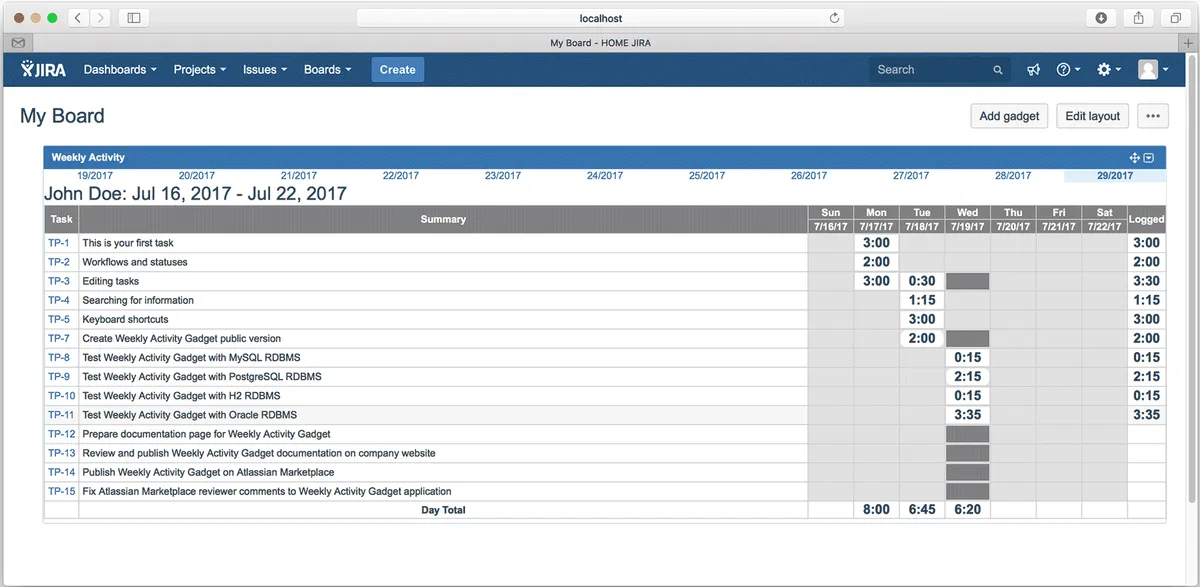Image resolution: width=1200 pixels, height=587 pixels.
Task: Open issue TP-13
Action: pyautogui.click(x=61, y=453)
